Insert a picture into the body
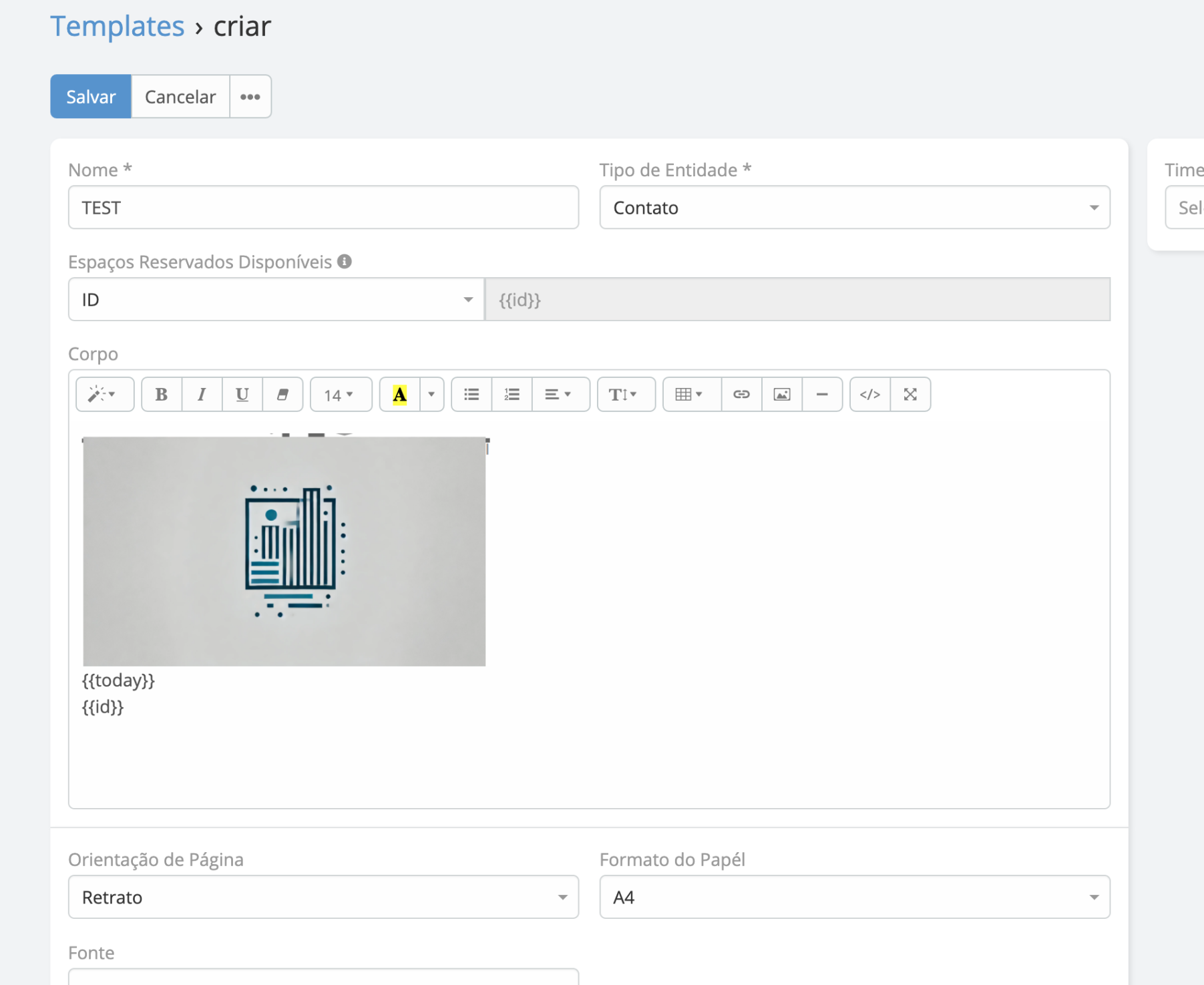This screenshot has height=985, width=1204. click(781, 395)
